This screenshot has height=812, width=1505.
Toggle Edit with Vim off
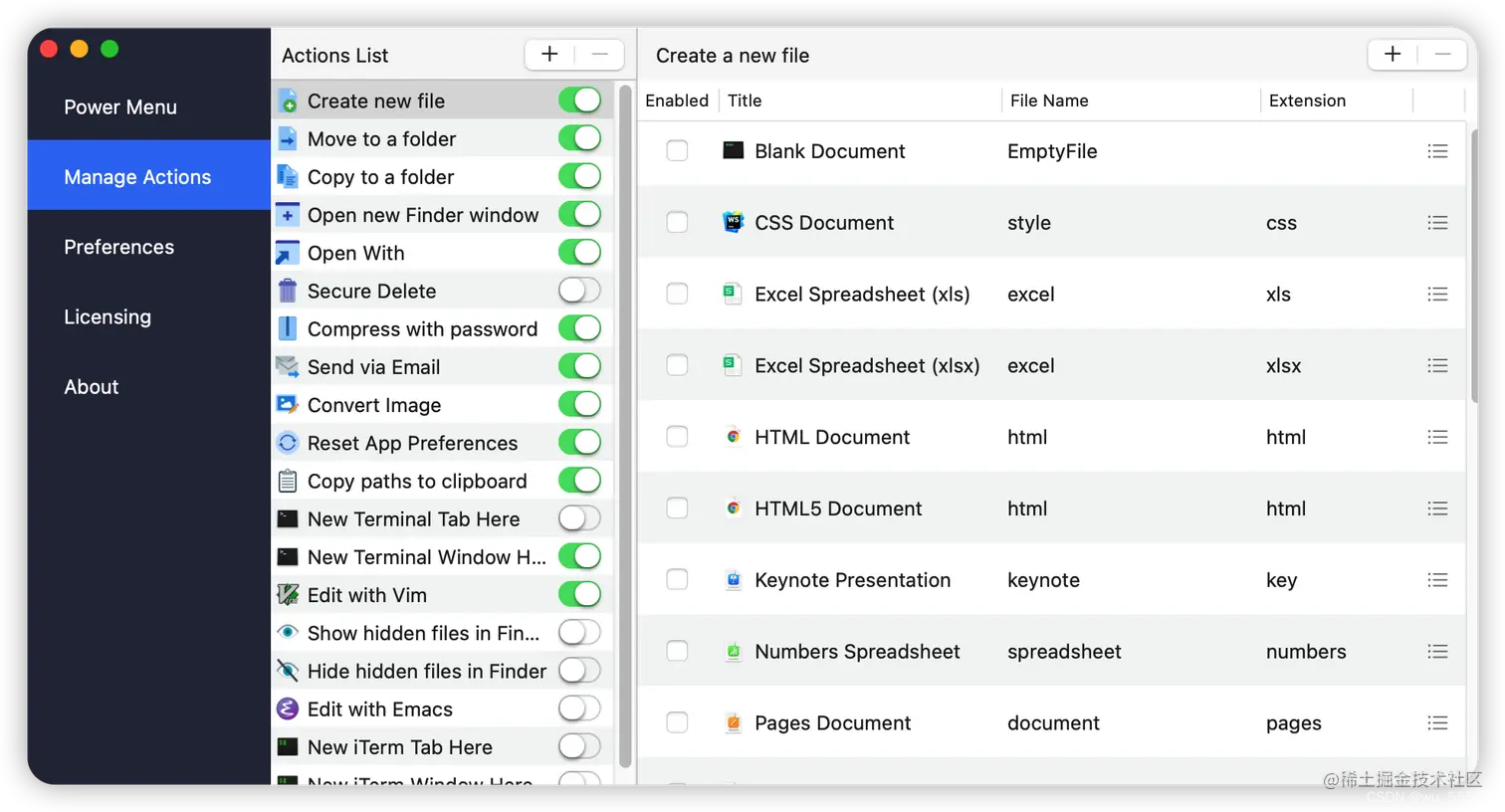[579, 594]
